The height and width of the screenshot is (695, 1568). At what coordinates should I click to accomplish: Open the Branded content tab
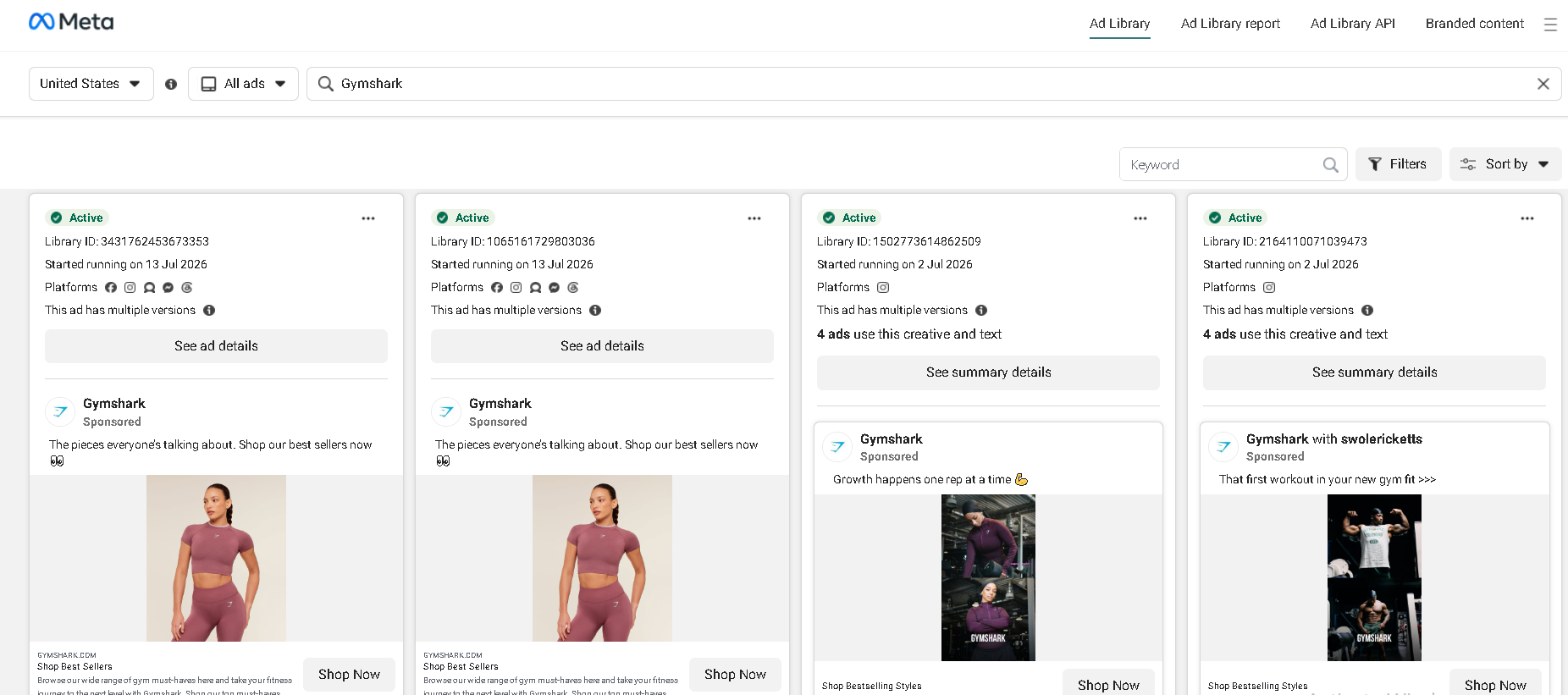point(1474,24)
